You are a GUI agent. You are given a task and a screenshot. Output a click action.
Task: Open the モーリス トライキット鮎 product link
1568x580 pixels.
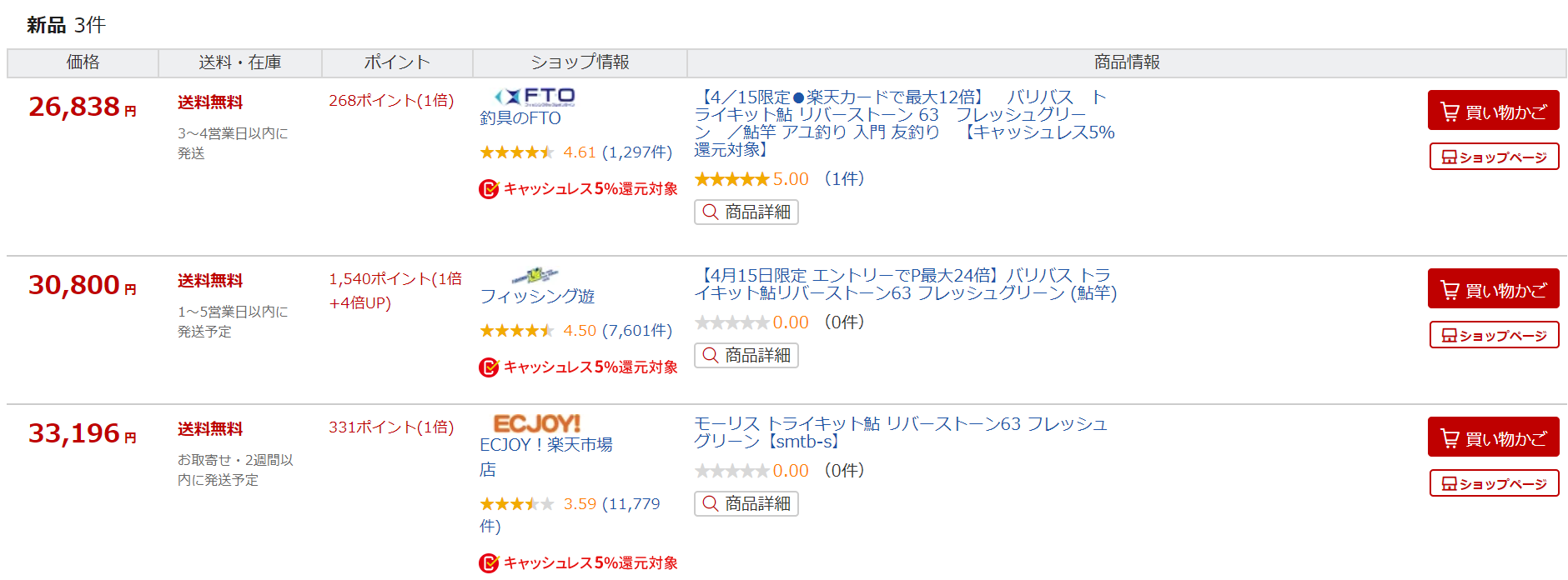click(x=901, y=432)
